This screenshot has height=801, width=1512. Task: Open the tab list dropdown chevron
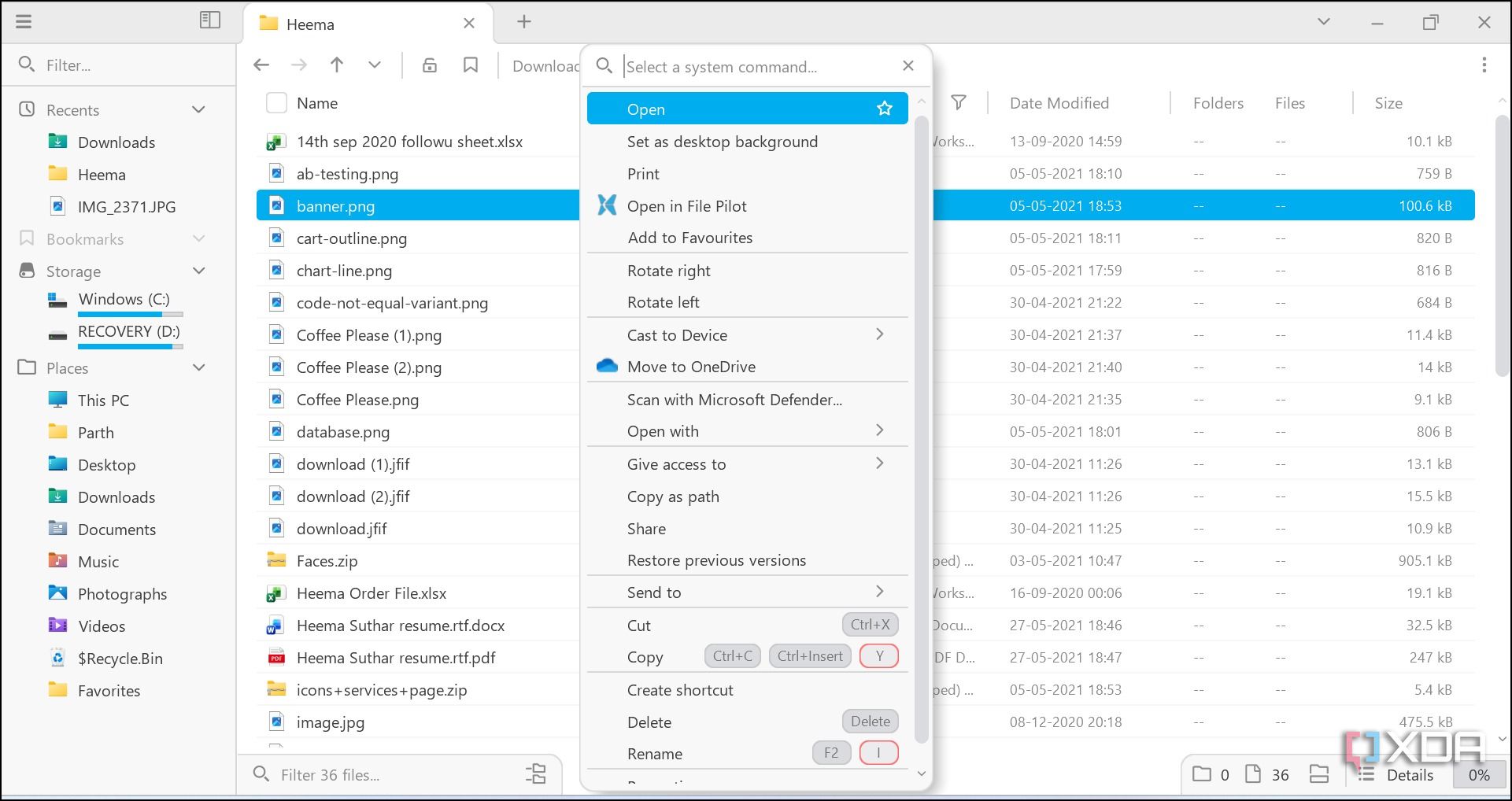(1324, 22)
